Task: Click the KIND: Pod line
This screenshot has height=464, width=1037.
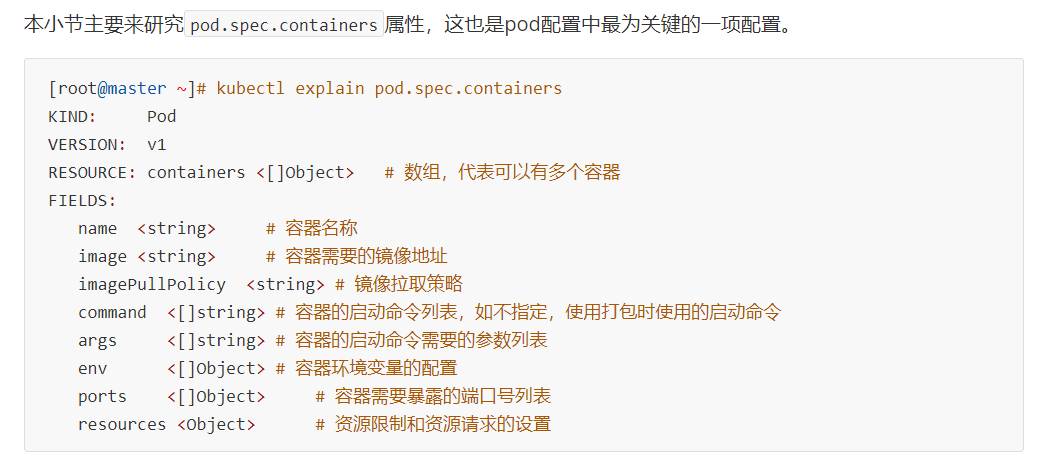Action: 112,116
